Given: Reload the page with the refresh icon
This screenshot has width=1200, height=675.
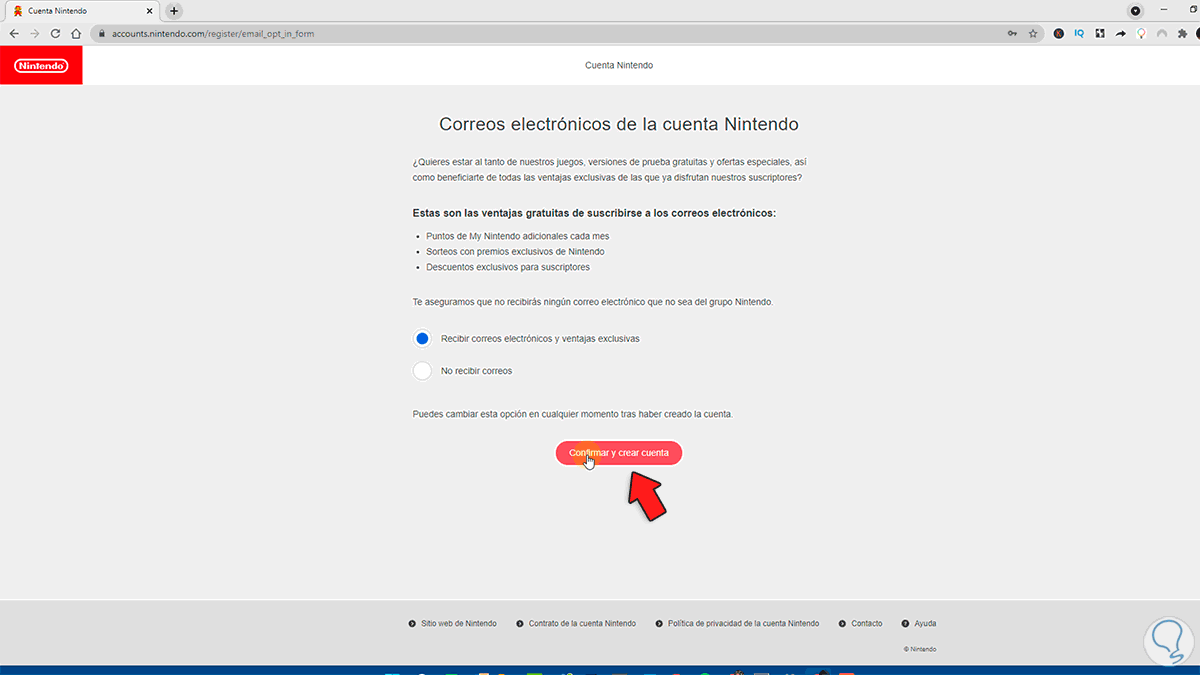Looking at the screenshot, I should click(56, 33).
